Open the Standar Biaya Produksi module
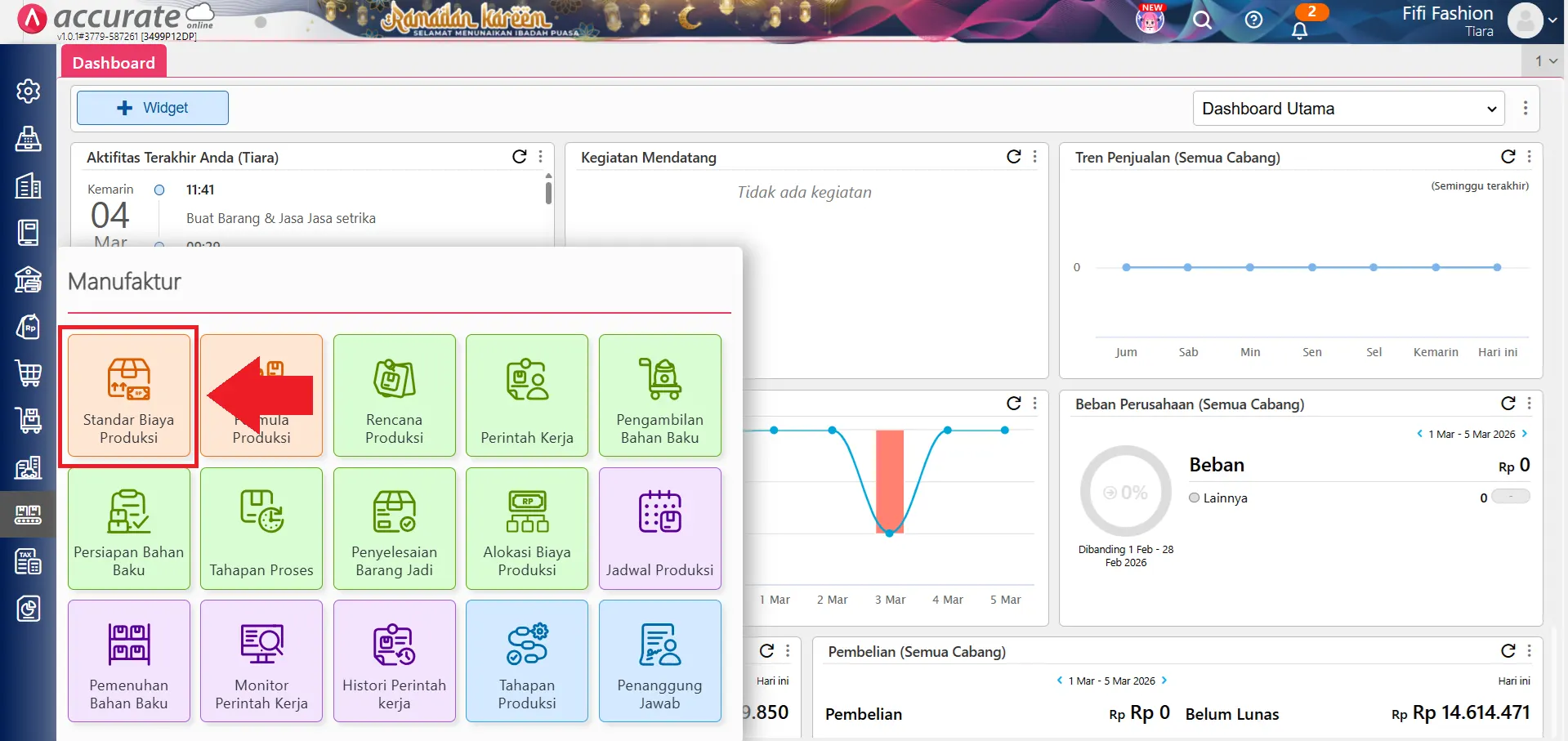 pos(128,395)
